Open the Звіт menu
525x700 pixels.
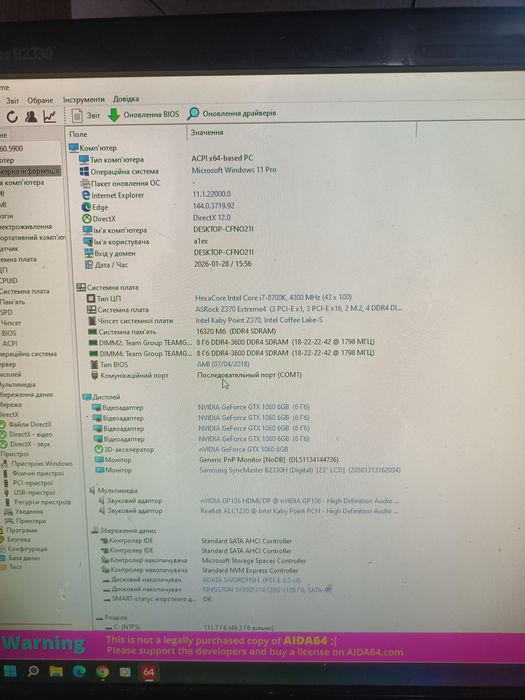click(12, 100)
